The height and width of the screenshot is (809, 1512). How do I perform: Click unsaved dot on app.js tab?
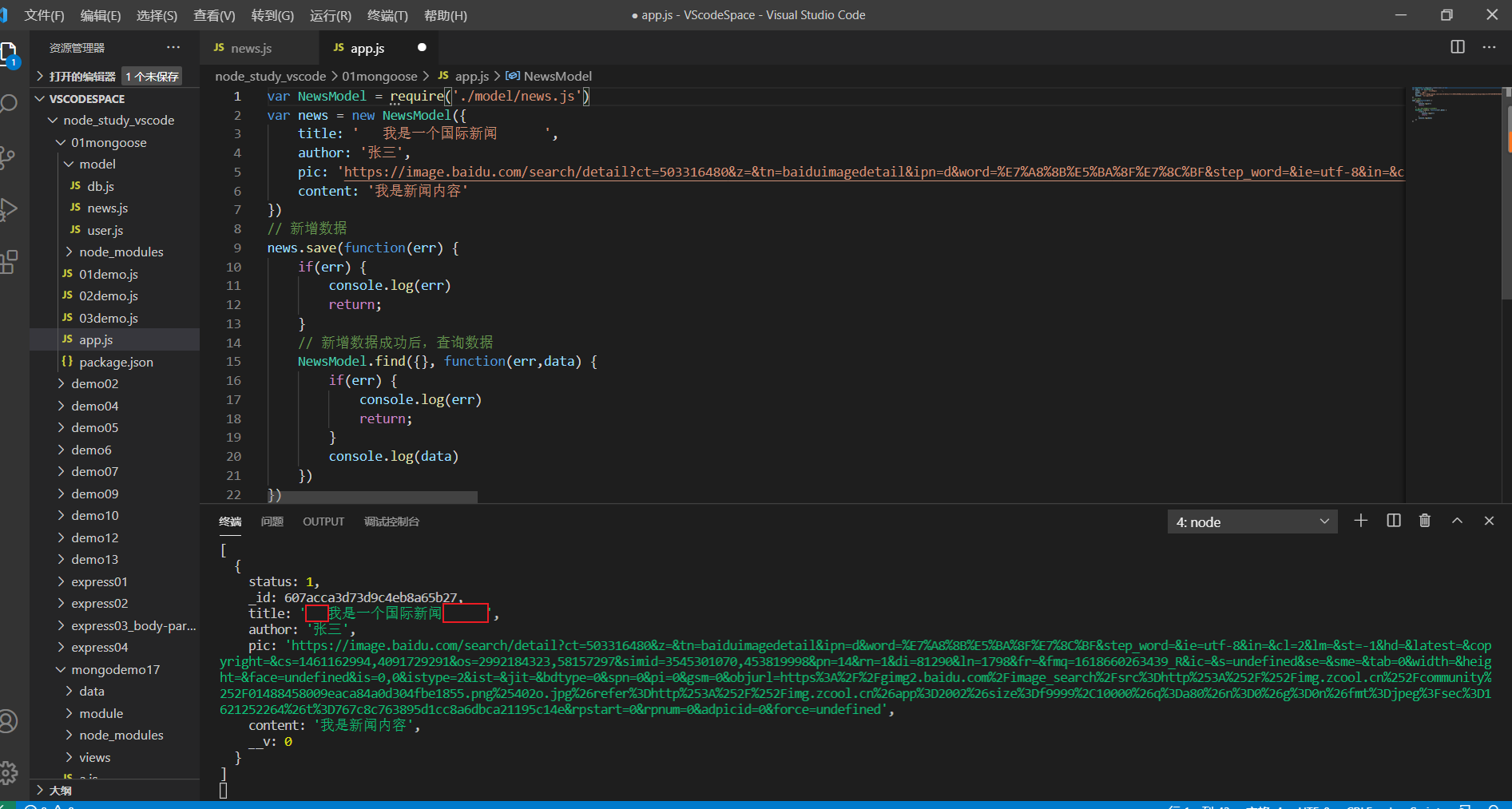(x=422, y=47)
